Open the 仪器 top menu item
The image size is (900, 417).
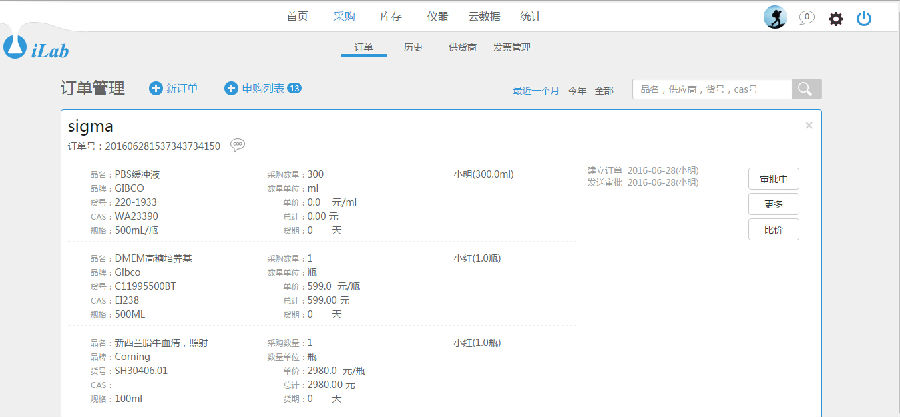[437, 17]
